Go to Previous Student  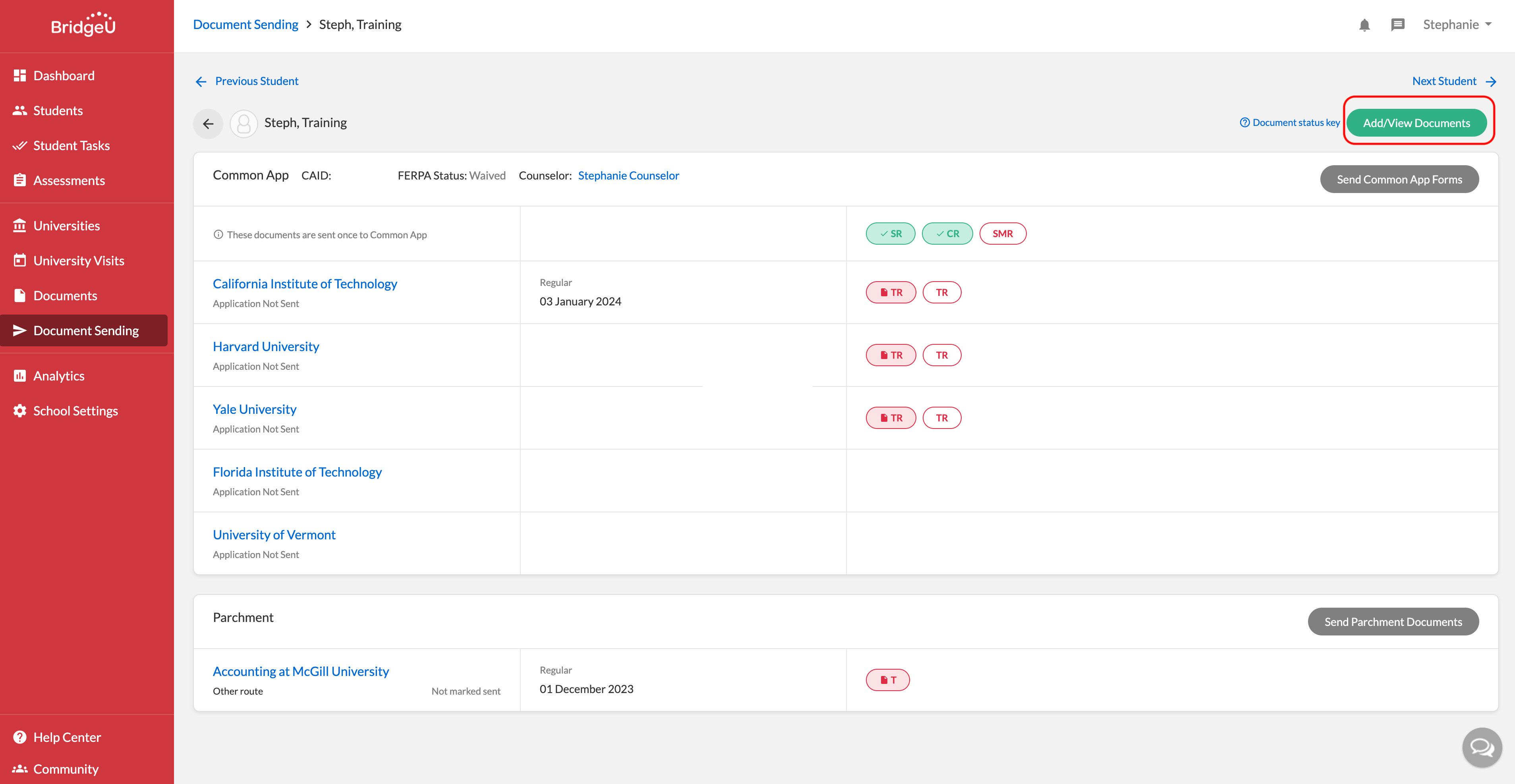(247, 81)
